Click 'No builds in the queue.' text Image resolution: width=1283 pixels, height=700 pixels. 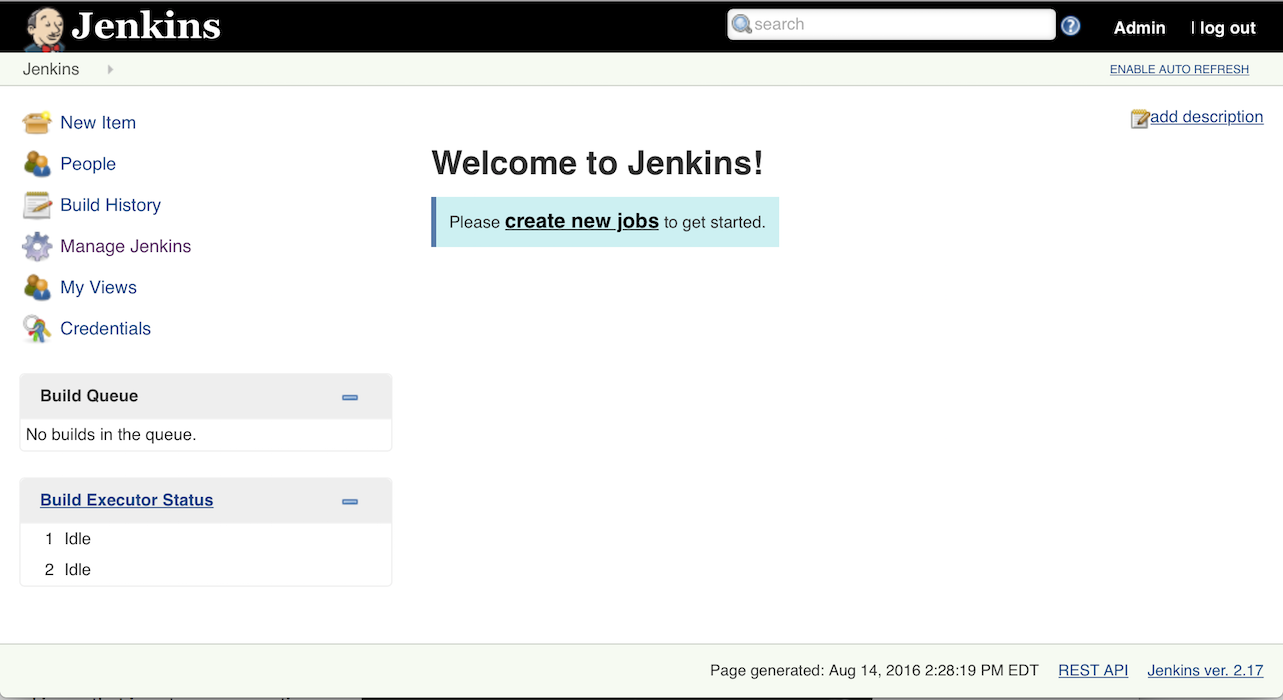111,434
